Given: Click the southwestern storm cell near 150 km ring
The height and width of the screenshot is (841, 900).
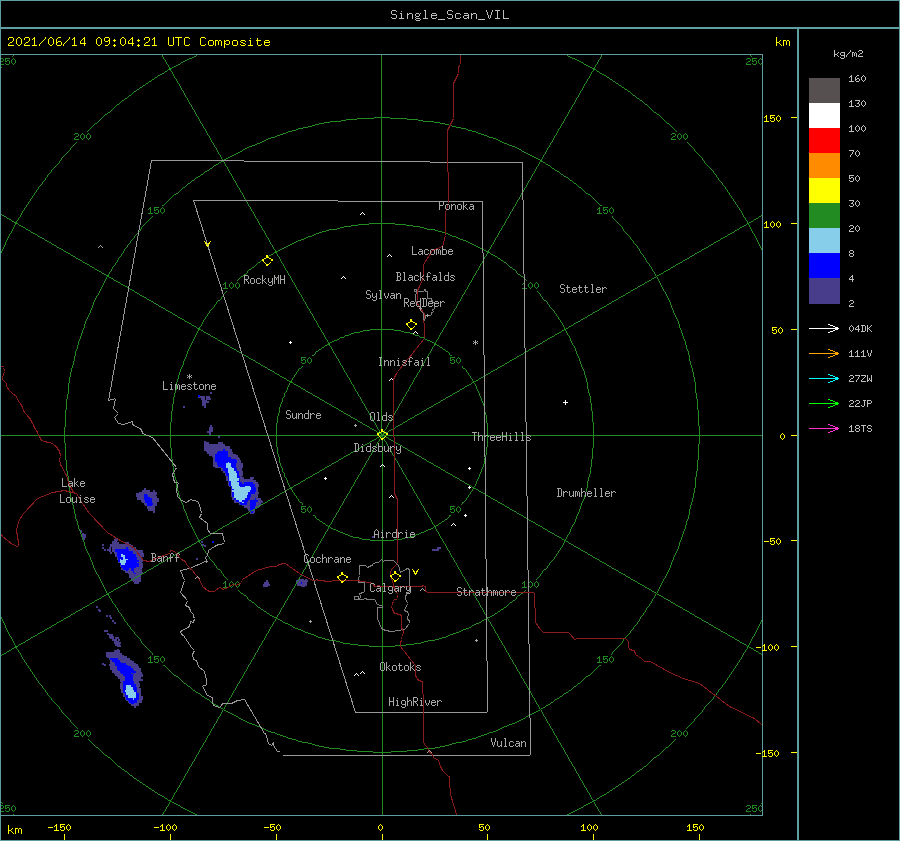Looking at the screenshot, I should (126, 677).
